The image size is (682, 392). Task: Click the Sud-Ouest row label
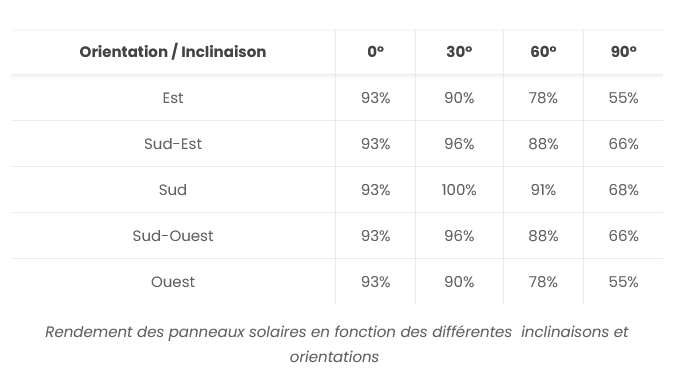point(173,236)
